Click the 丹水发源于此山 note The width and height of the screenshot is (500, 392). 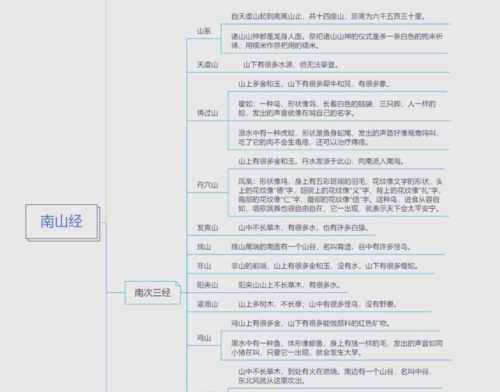pyautogui.click(x=321, y=161)
